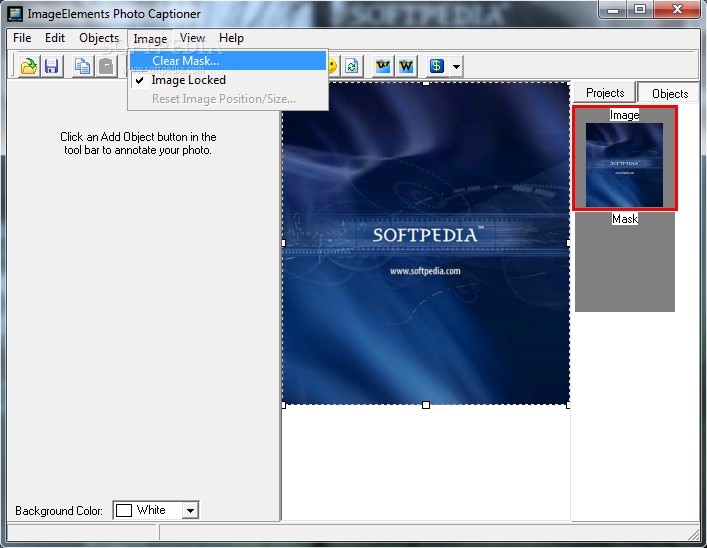707x548 pixels.
Task: Click the second watermark W icon
Action: [x=406, y=66]
